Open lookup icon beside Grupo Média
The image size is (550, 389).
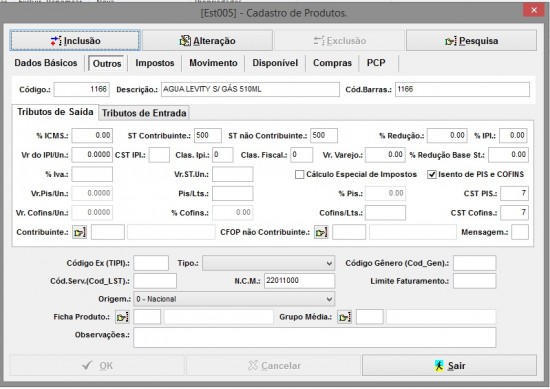click(344, 317)
